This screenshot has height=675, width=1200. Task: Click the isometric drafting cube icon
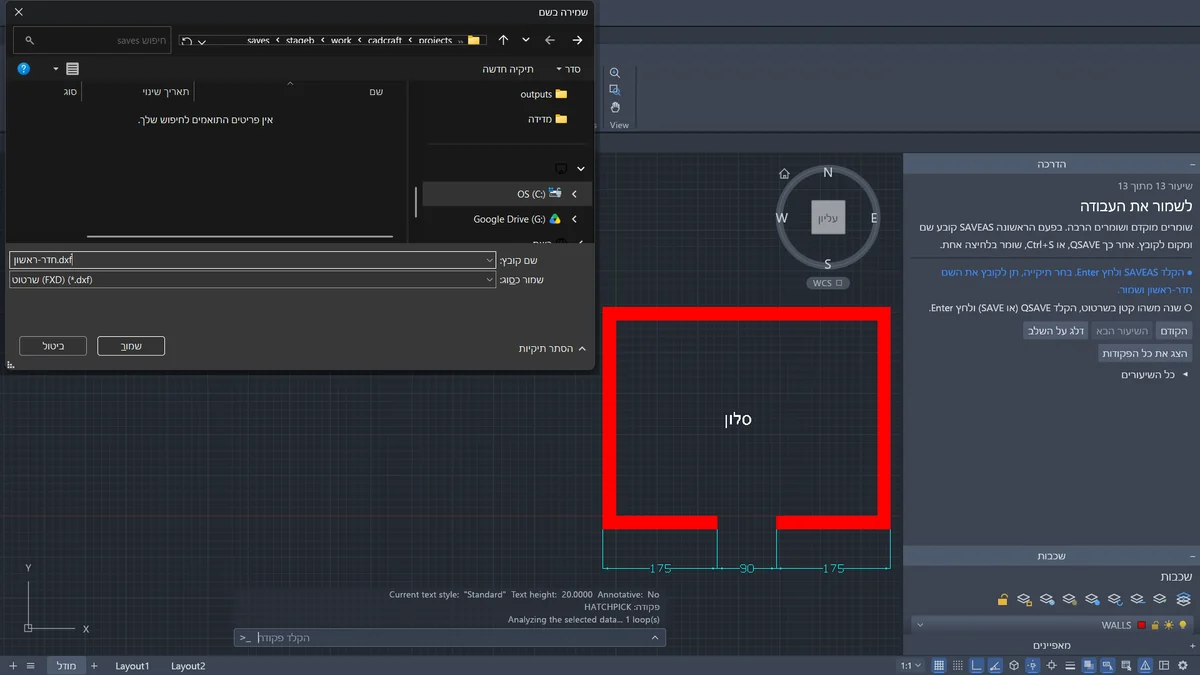(1014, 665)
